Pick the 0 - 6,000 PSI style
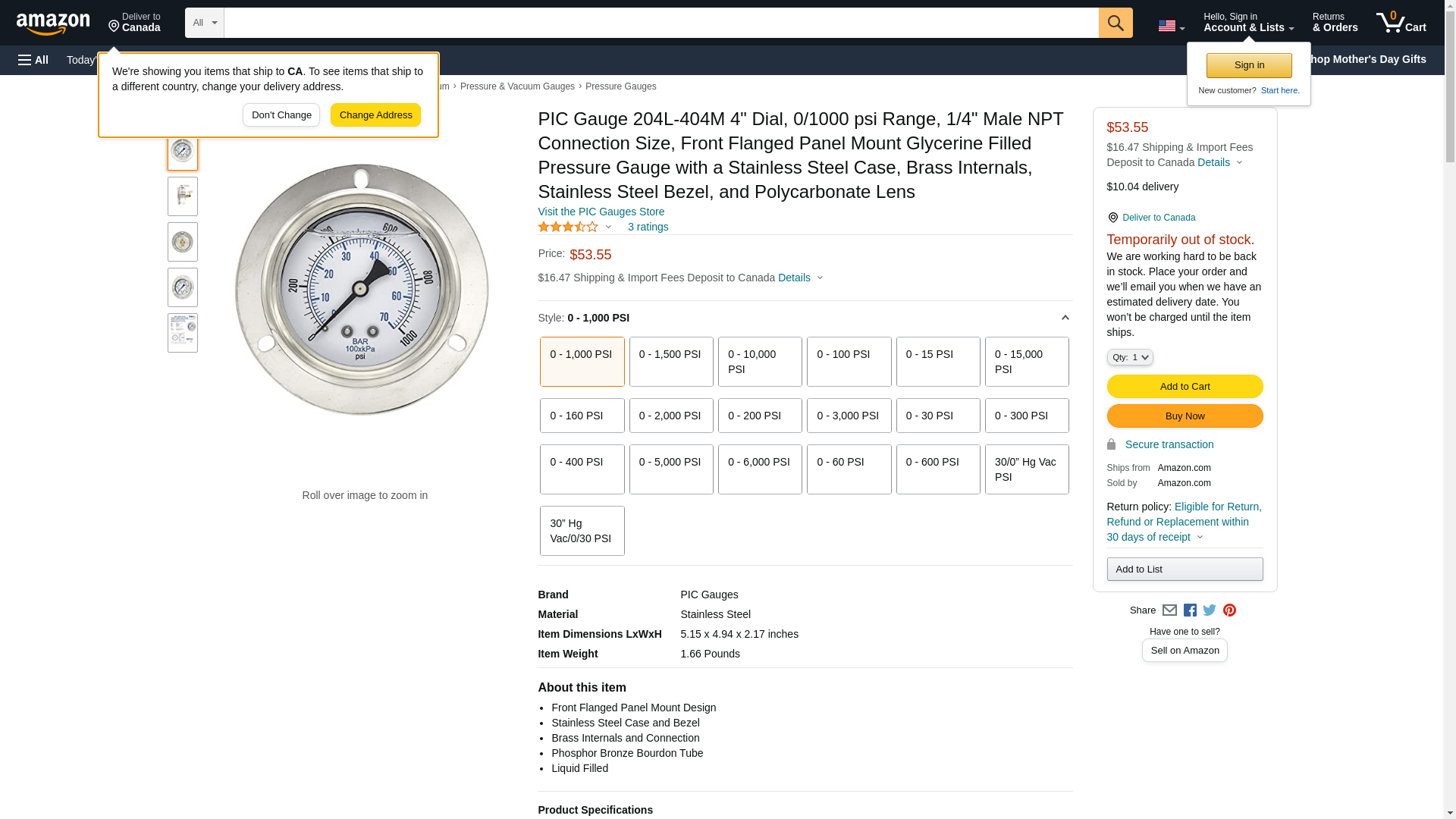 pos(759,469)
